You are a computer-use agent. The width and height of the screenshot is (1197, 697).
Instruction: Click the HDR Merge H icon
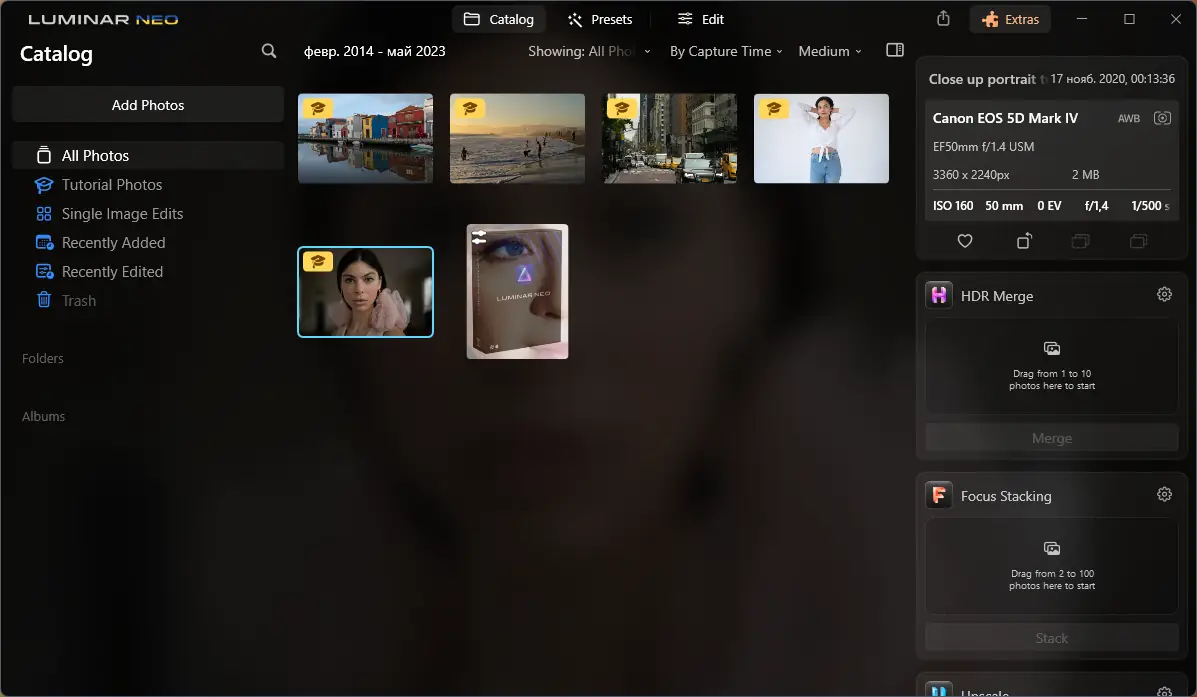click(939, 295)
